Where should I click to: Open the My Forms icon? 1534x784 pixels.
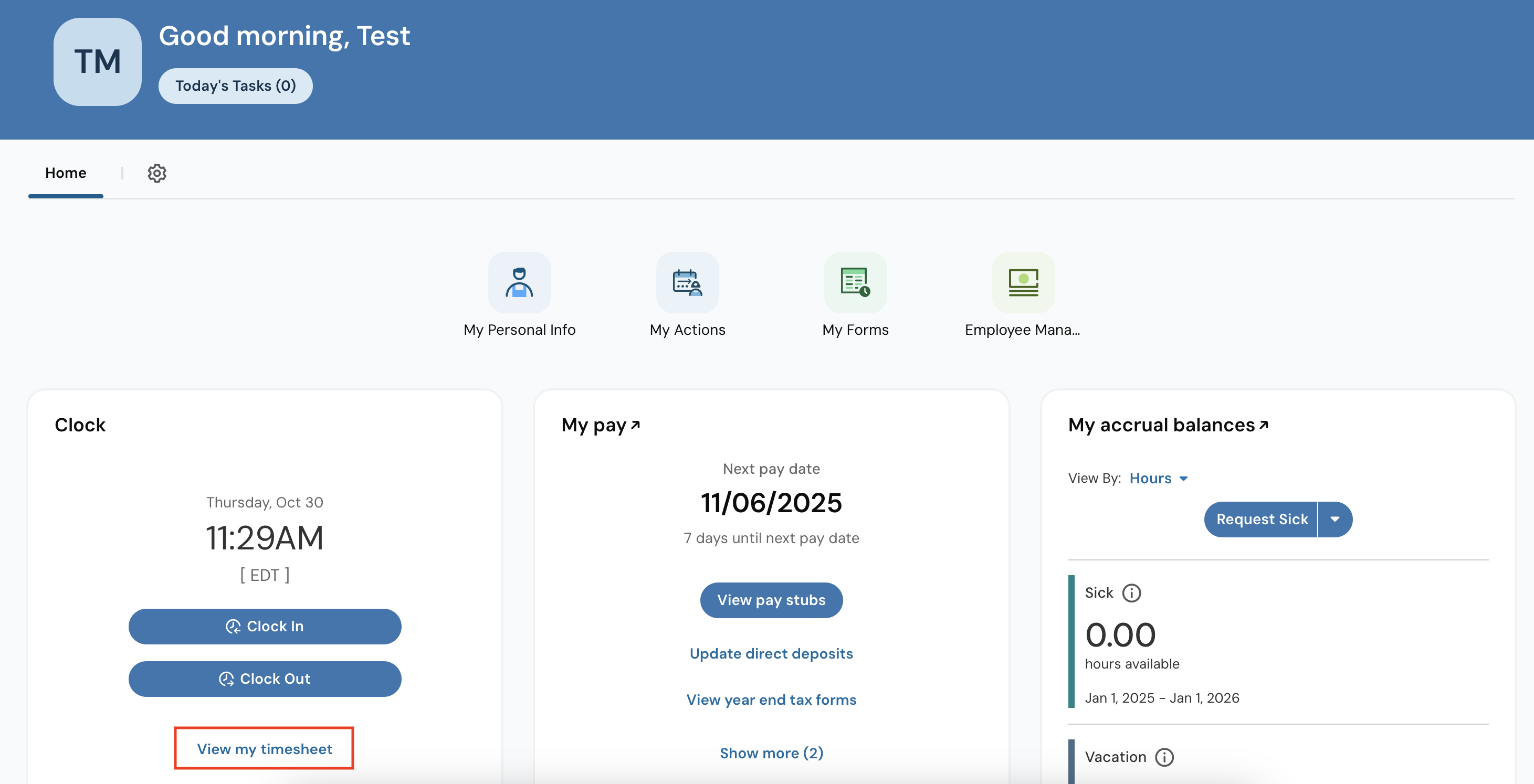pyautogui.click(x=855, y=283)
